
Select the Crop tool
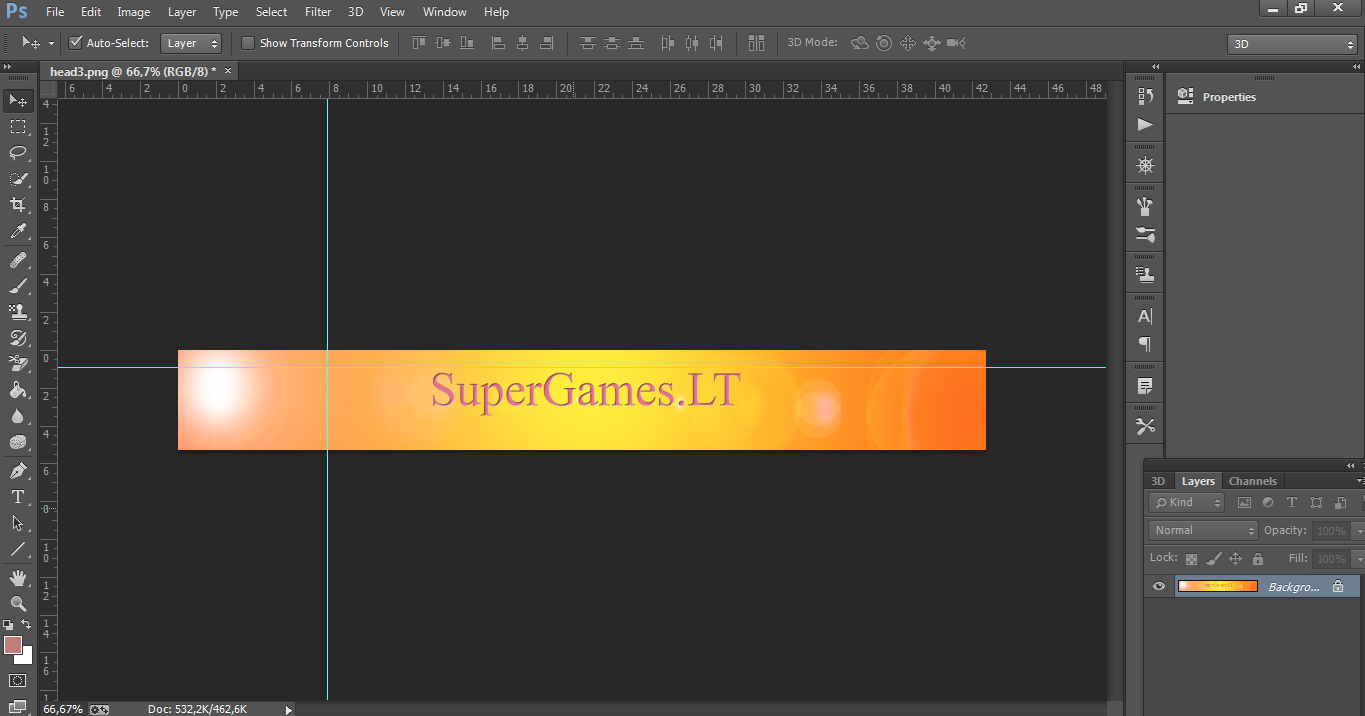point(18,205)
